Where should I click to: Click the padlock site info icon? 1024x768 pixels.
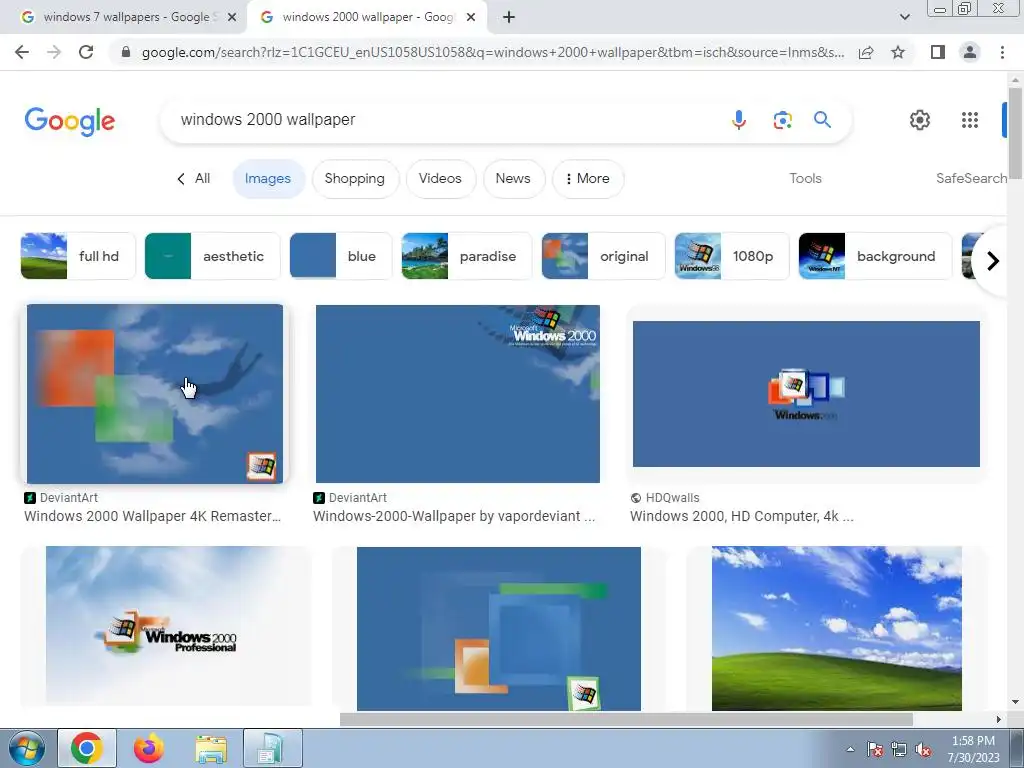click(126, 52)
